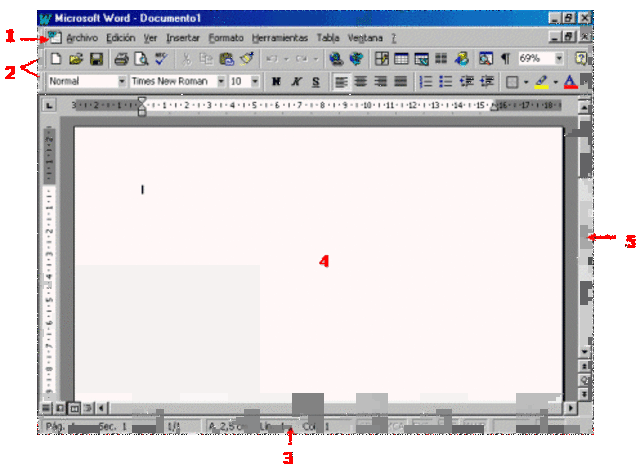Open the Tabla menu
Screen dimensions: 640x469
(328, 38)
